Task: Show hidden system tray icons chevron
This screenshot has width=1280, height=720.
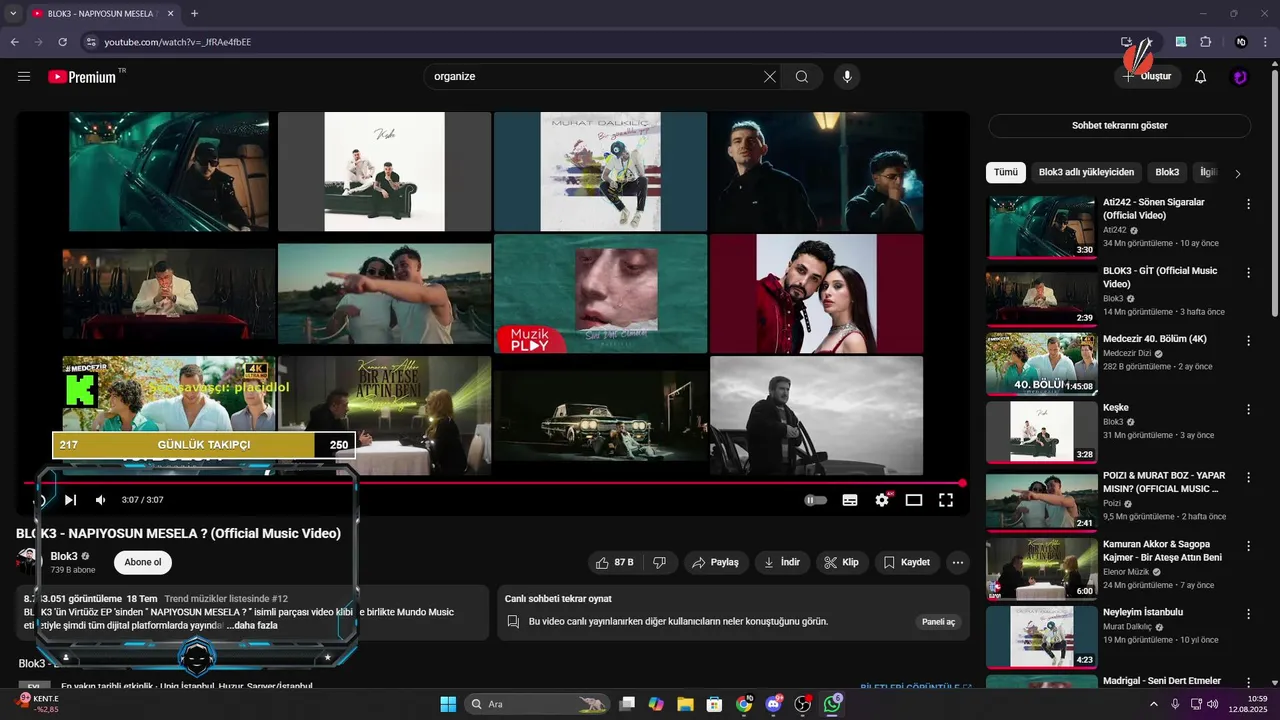Action: click(x=1154, y=704)
